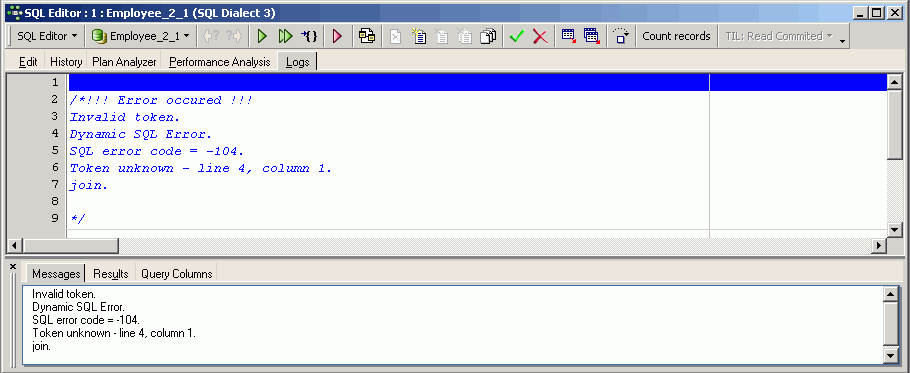This screenshot has width=910, height=373.
Task: Click the dotted arc square toolbar icon
Action: [621, 37]
